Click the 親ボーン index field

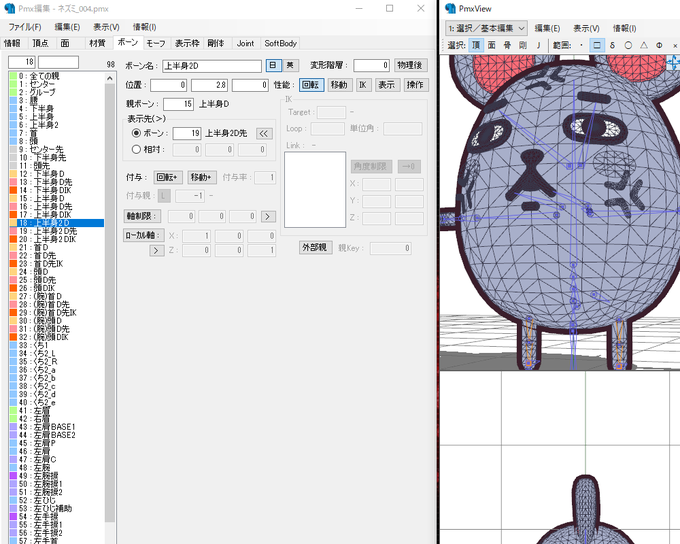click(x=178, y=104)
